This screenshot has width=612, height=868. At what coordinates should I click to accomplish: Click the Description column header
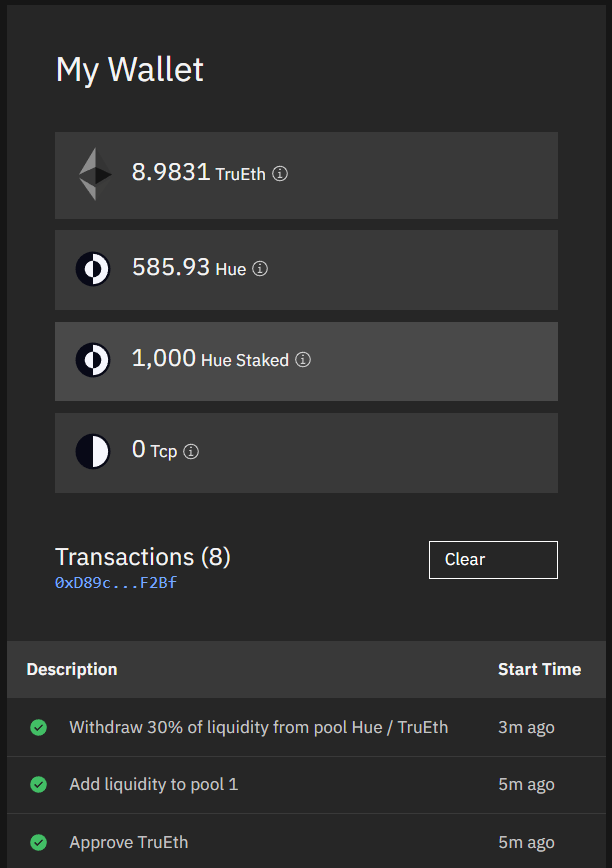[x=72, y=670]
